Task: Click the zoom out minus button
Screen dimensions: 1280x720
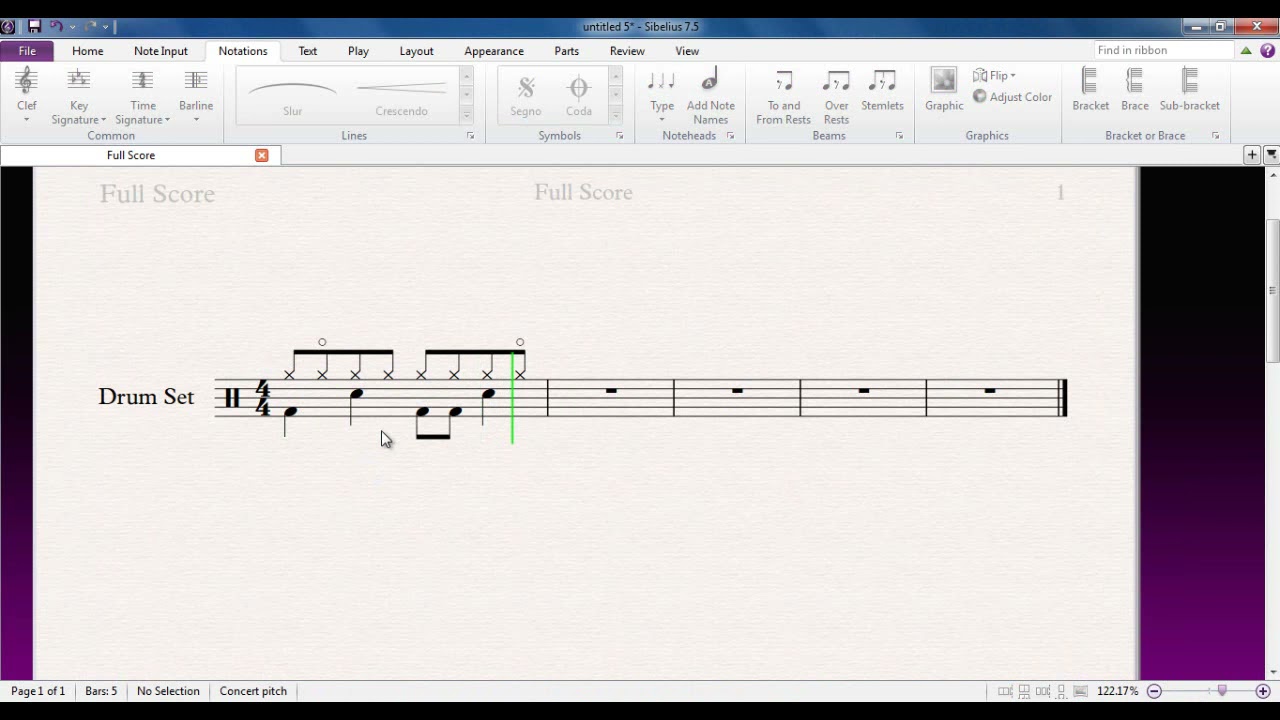Action: [1154, 691]
